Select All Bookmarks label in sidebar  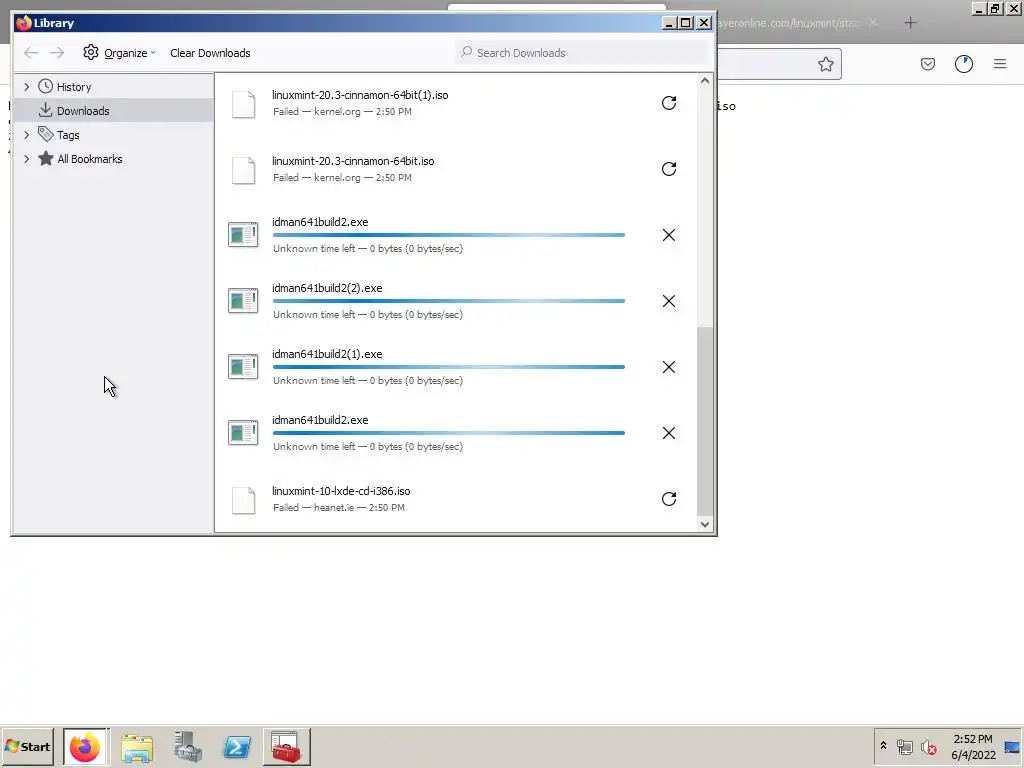click(89, 159)
